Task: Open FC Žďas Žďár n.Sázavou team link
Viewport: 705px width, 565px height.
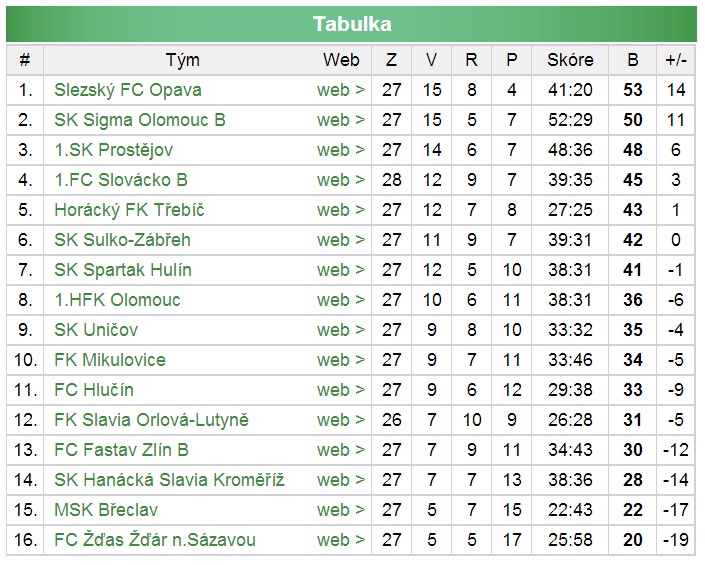Action: 155,540
